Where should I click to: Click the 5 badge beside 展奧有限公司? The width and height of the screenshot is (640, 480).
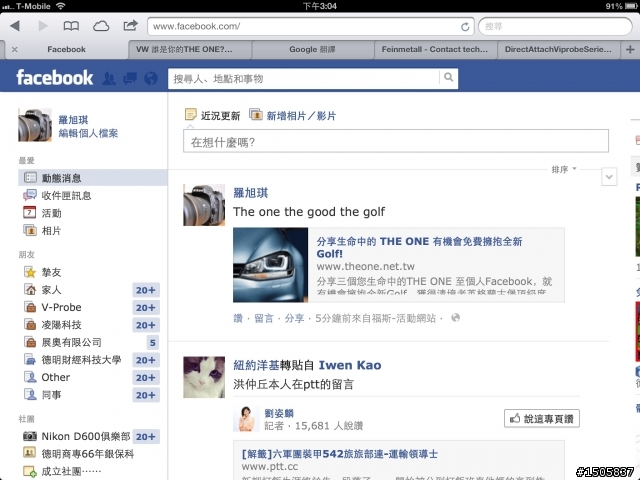[153, 342]
